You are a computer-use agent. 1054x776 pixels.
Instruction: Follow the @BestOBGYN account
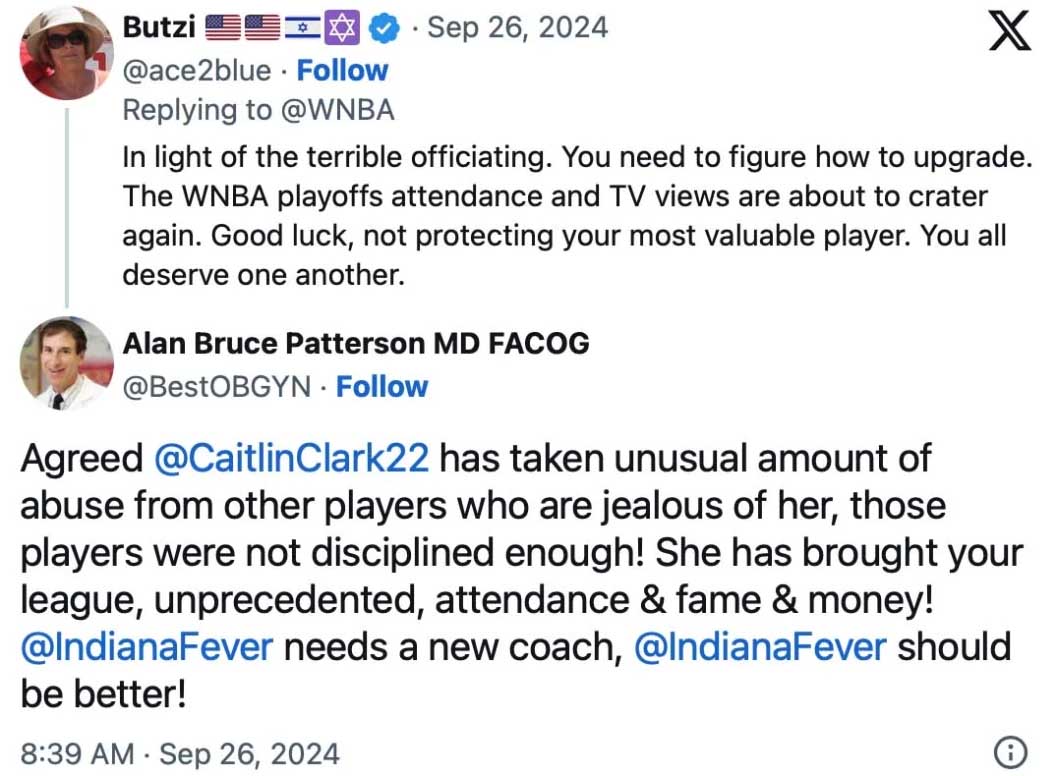click(x=382, y=387)
